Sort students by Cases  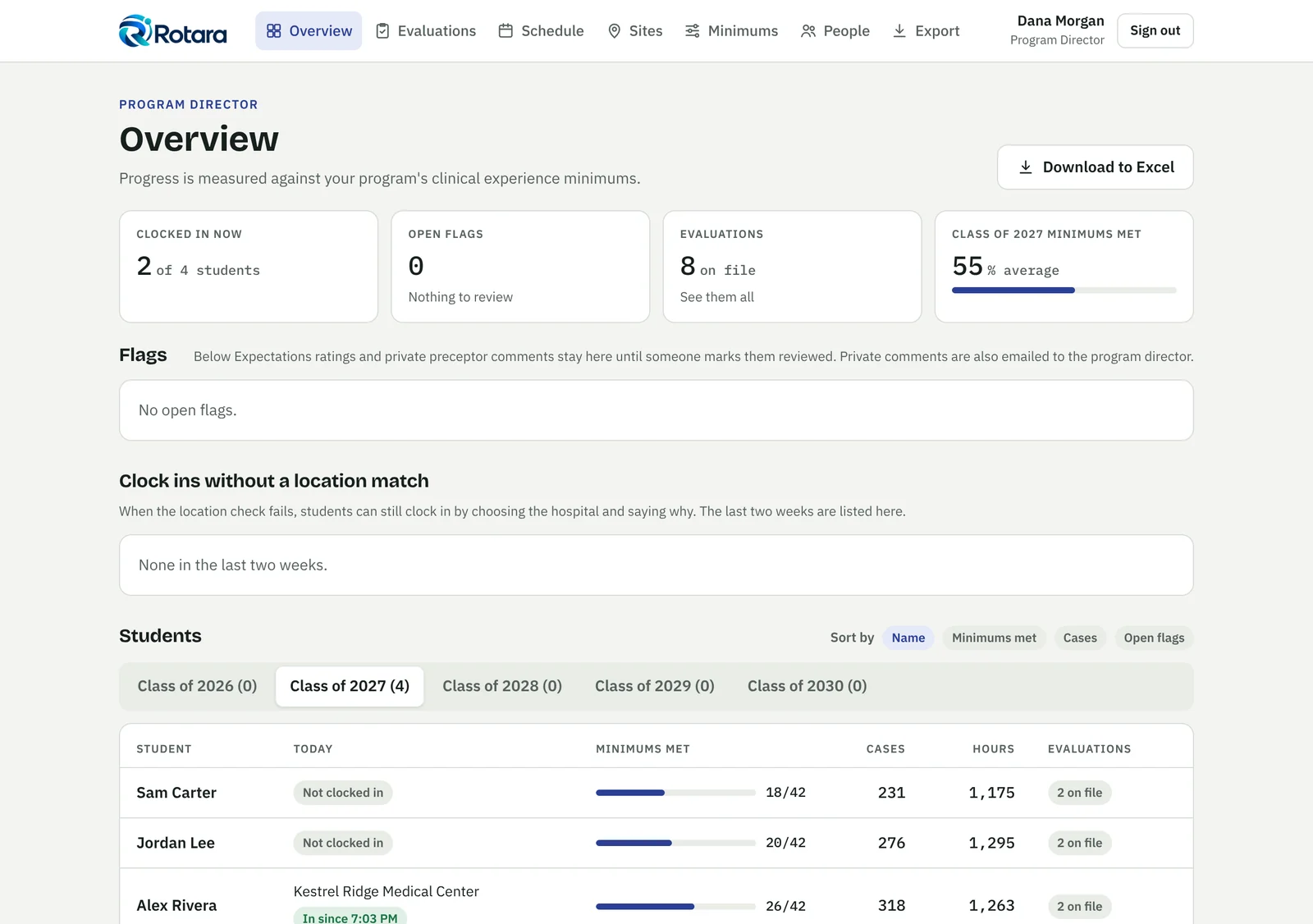(x=1080, y=638)
